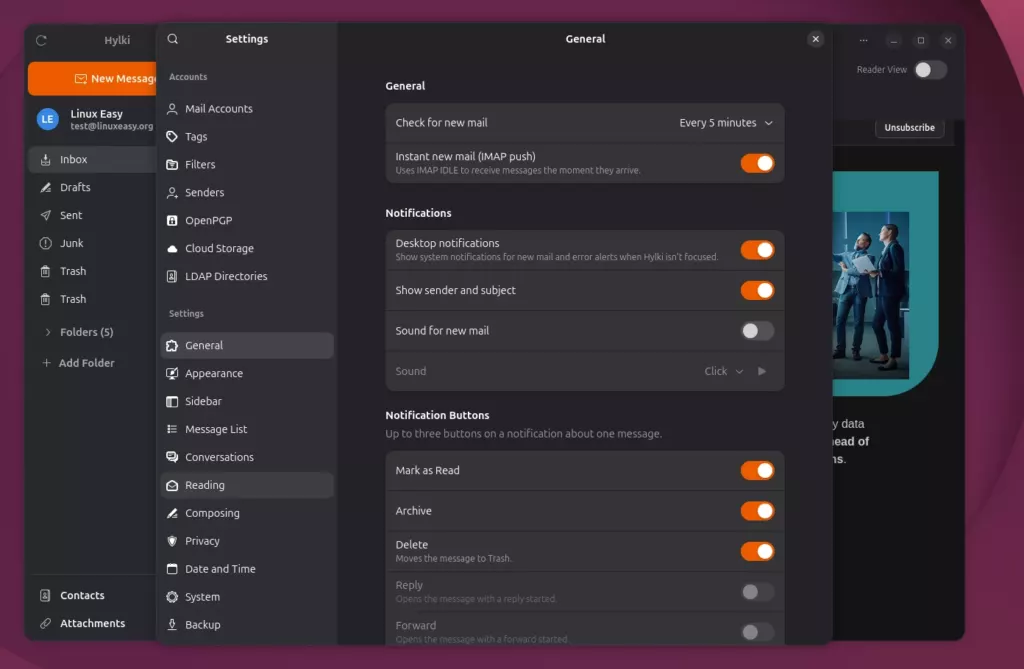The width and height of the screenshot is (1024, 669).
Task: Turn off Delete notification button switch
Action: (x=757, y=551)
